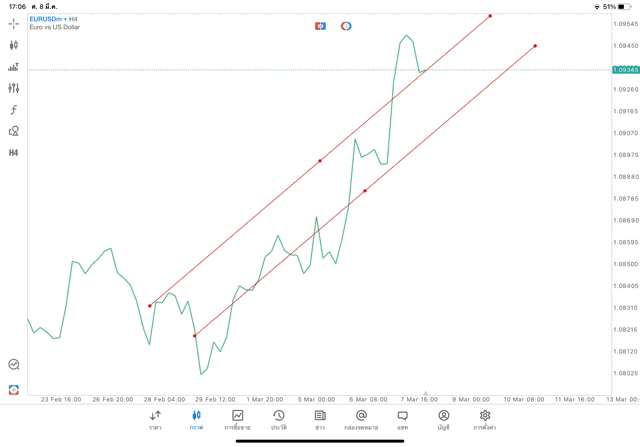Switch to the ราคา (Quotes) tab
Image resolution: width=640 pixels, height=447 pixels.
(155, 419)
